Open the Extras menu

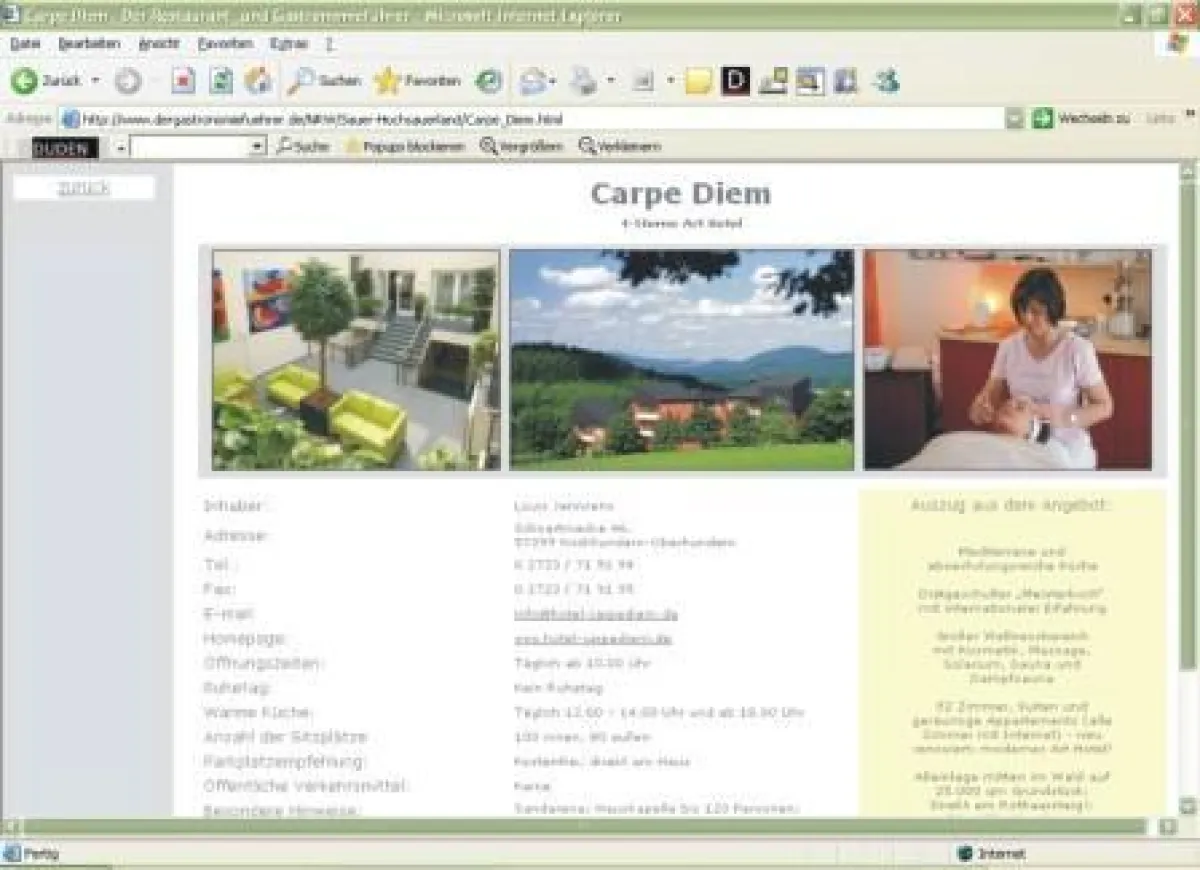click(x=290, y=44)
